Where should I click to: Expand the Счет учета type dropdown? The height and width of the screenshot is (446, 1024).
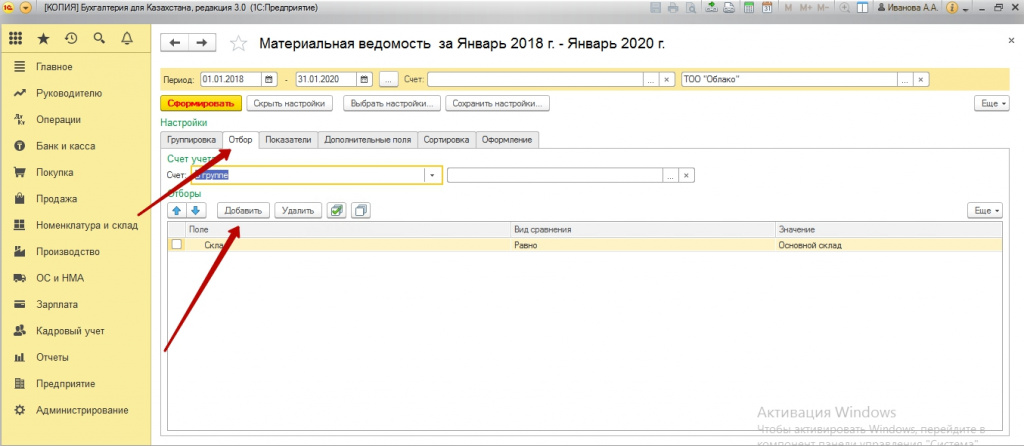pyautogui.click(x=432, y=175)
